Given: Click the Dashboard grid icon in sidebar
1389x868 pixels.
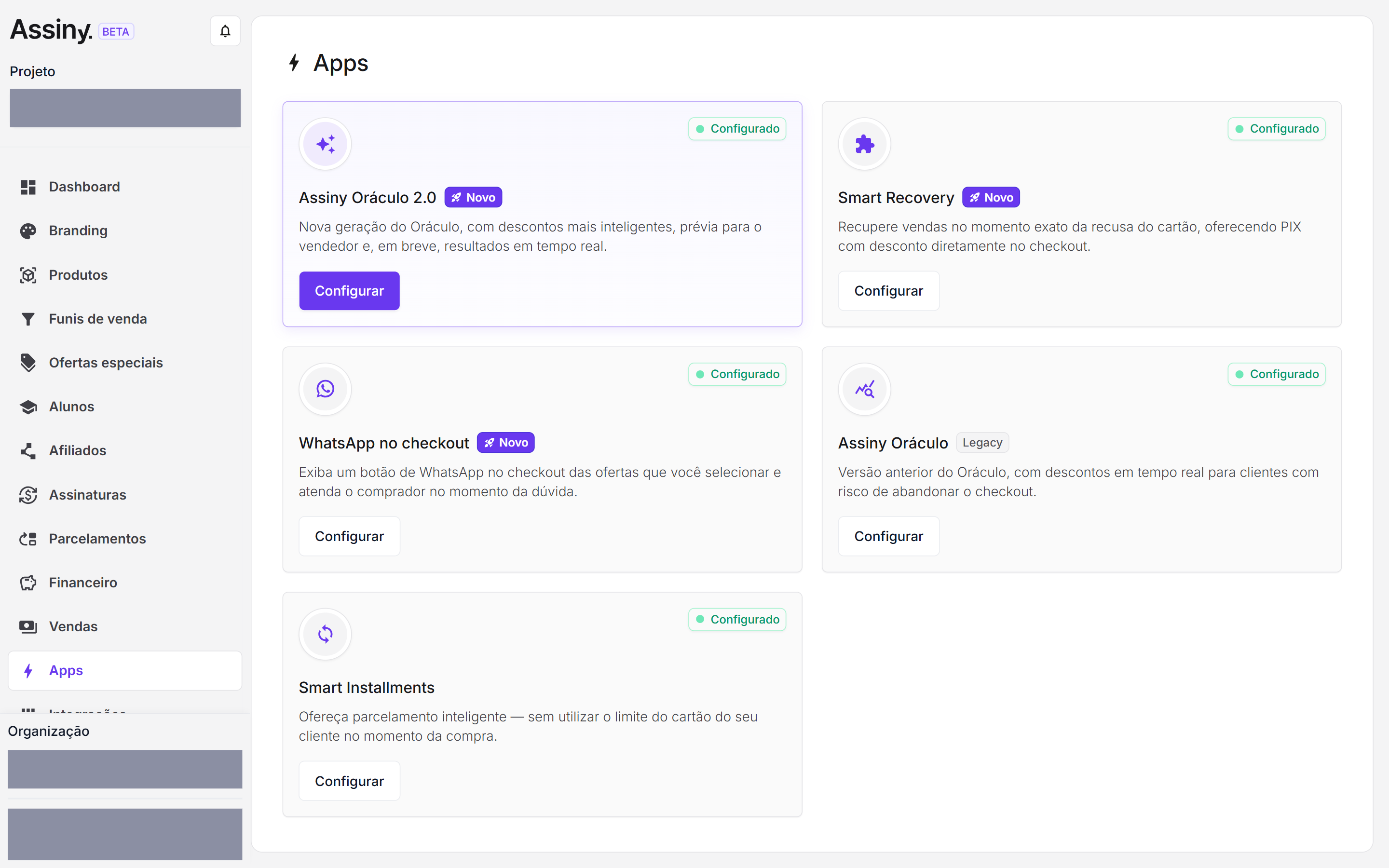Looking at the screenshot, I should [x=28, y=187].
